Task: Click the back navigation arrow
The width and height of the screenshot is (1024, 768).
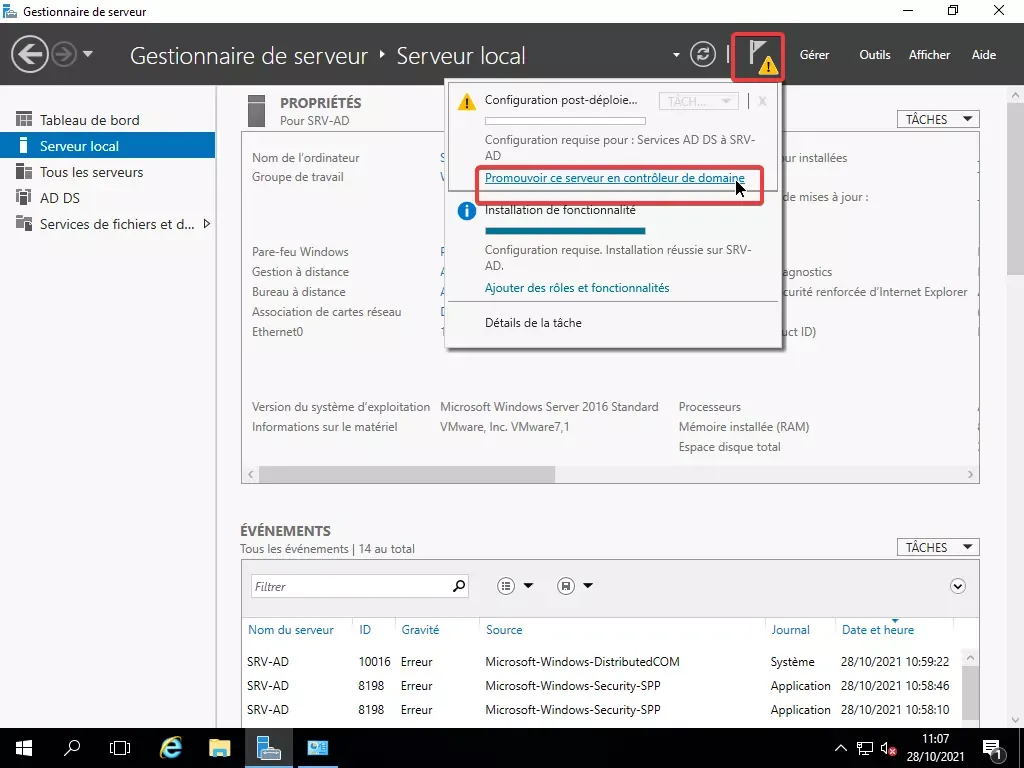Action: click(30, 54)
